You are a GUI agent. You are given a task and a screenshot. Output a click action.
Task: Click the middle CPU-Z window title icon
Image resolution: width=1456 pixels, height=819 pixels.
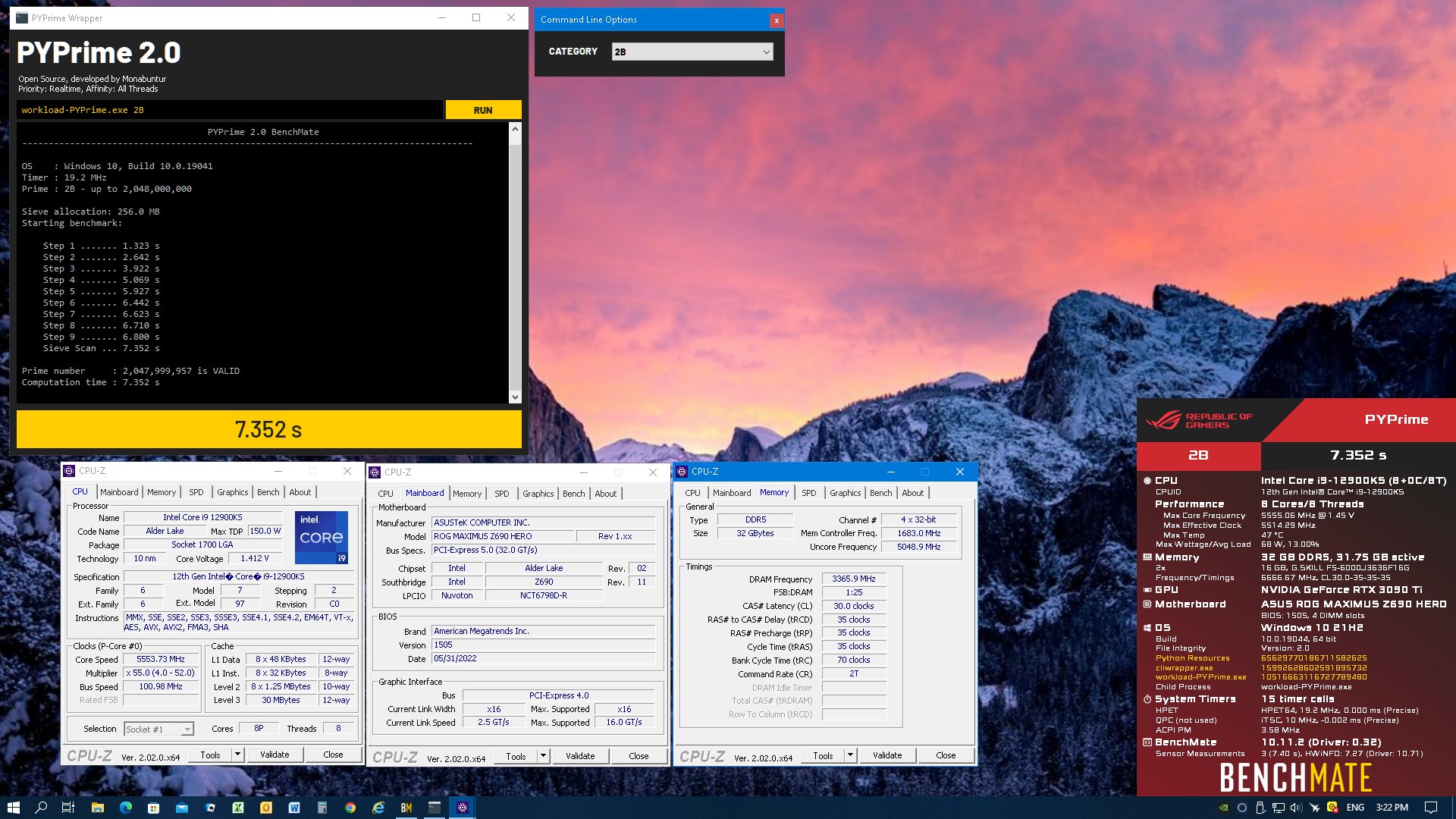375,472
